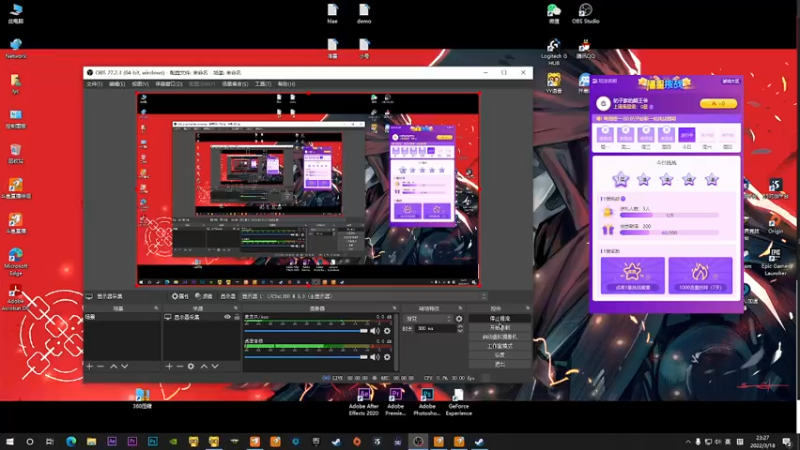Open the scene transition settings gear

459,319
